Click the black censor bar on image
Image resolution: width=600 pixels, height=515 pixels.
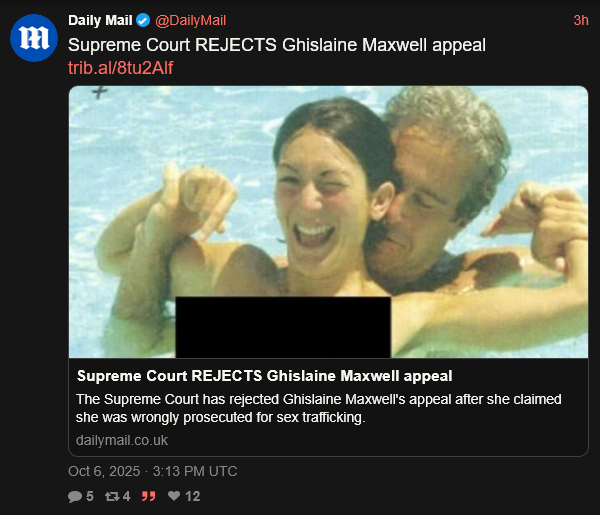[283, 328]
